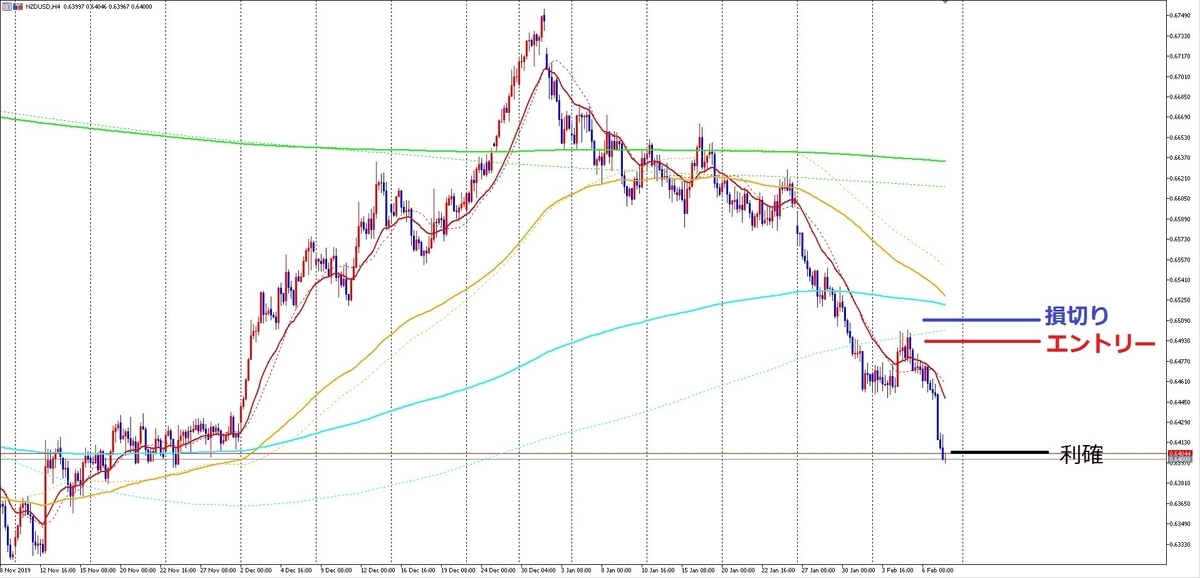This screenshot has width=1200, height=578.
Task: Click the 0.64610 price scale label
Action: coord(1180,381)
